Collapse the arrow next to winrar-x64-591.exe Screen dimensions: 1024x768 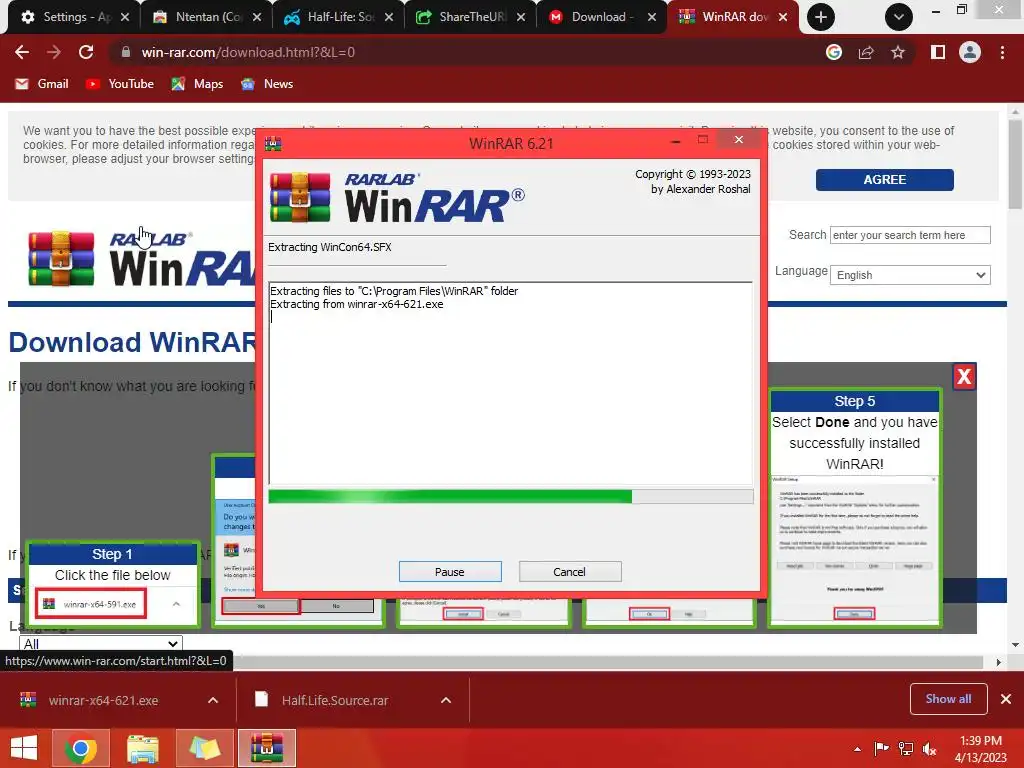[176, 604]
